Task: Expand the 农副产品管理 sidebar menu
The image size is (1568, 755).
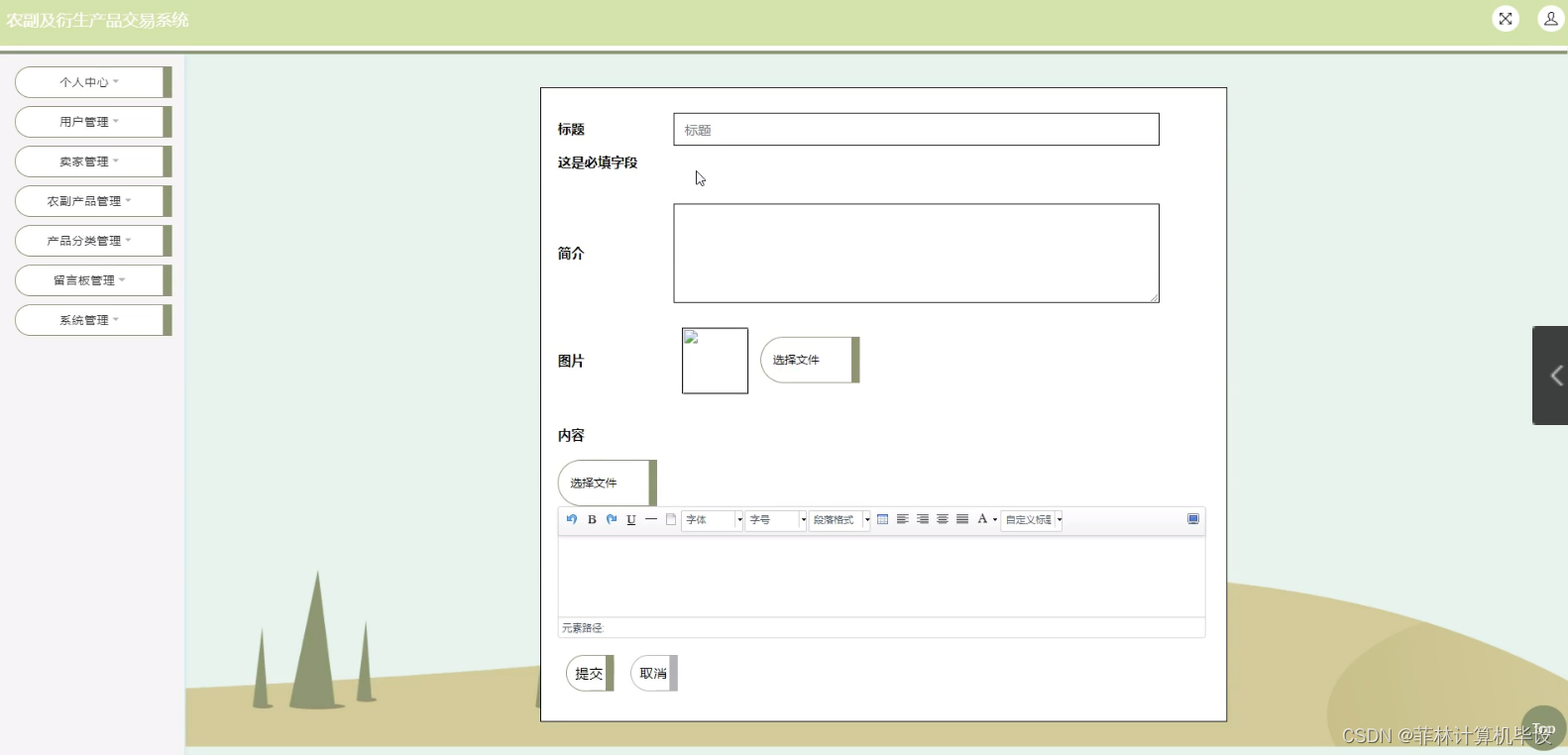Action: (x=93, y=201)
